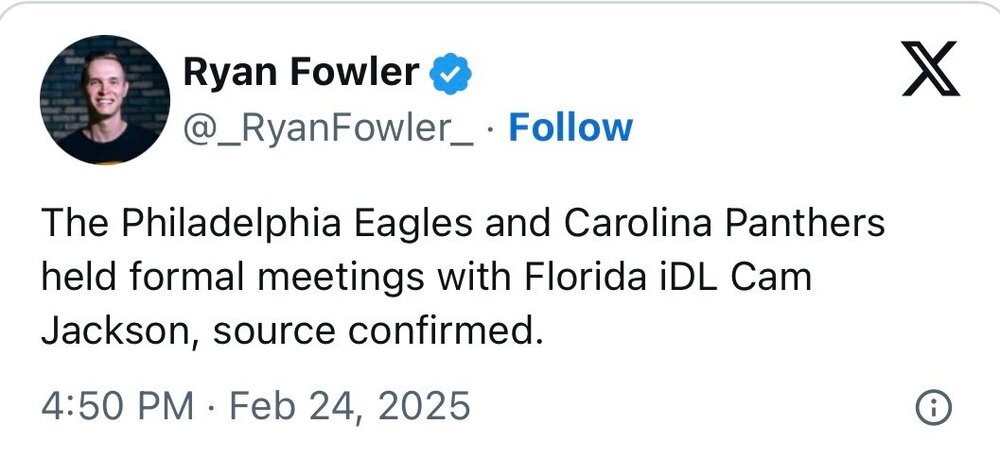Screen dimensions: 1000x458
Task: Click "Jackson, source confirmed." line
Action: pos(291,331)
